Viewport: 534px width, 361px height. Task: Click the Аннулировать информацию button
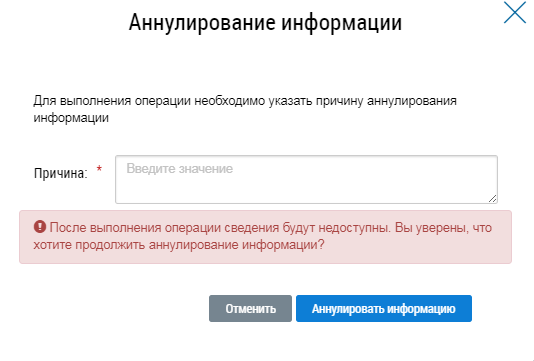(384, 309)
